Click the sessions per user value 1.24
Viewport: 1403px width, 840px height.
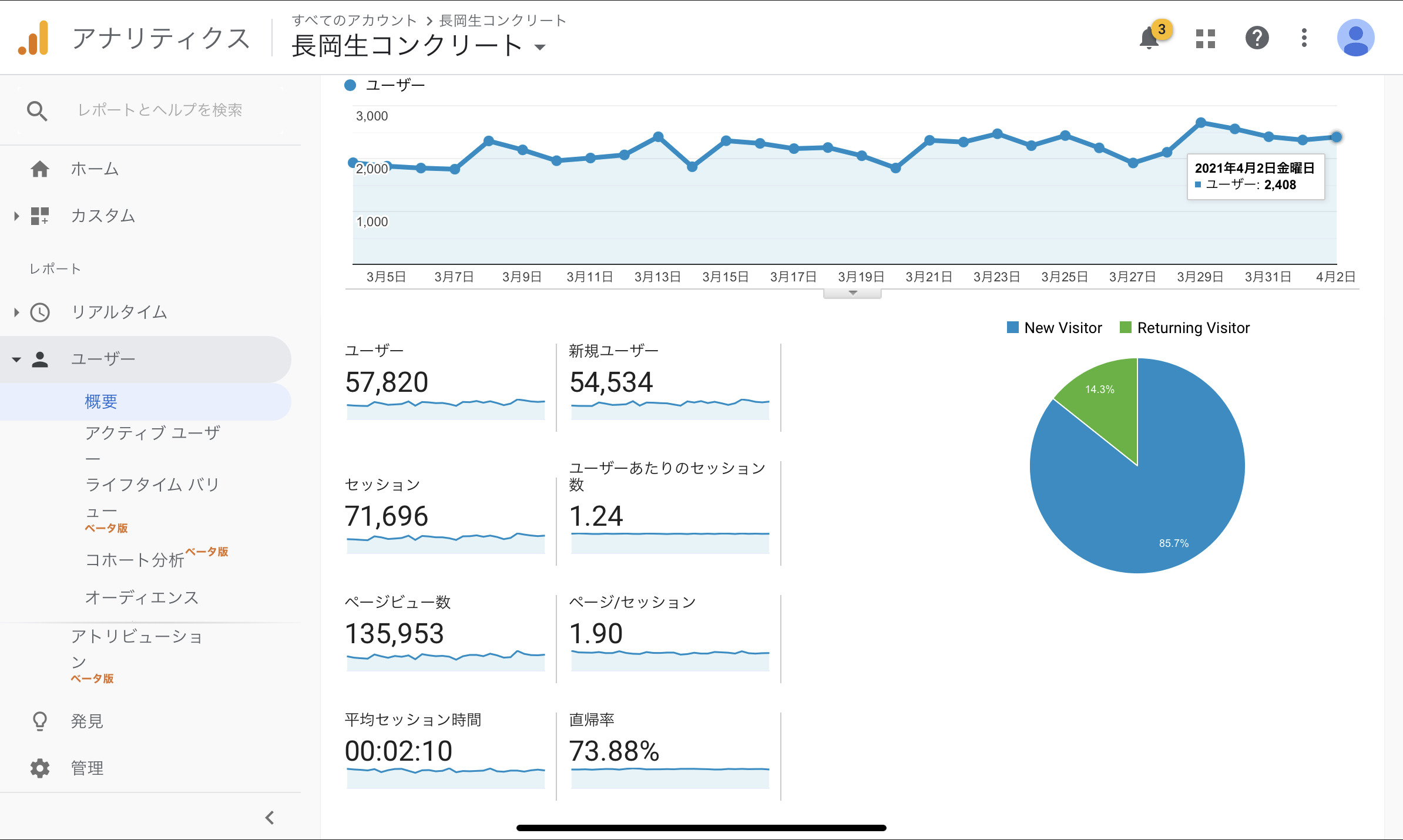(x=596, y=516)
